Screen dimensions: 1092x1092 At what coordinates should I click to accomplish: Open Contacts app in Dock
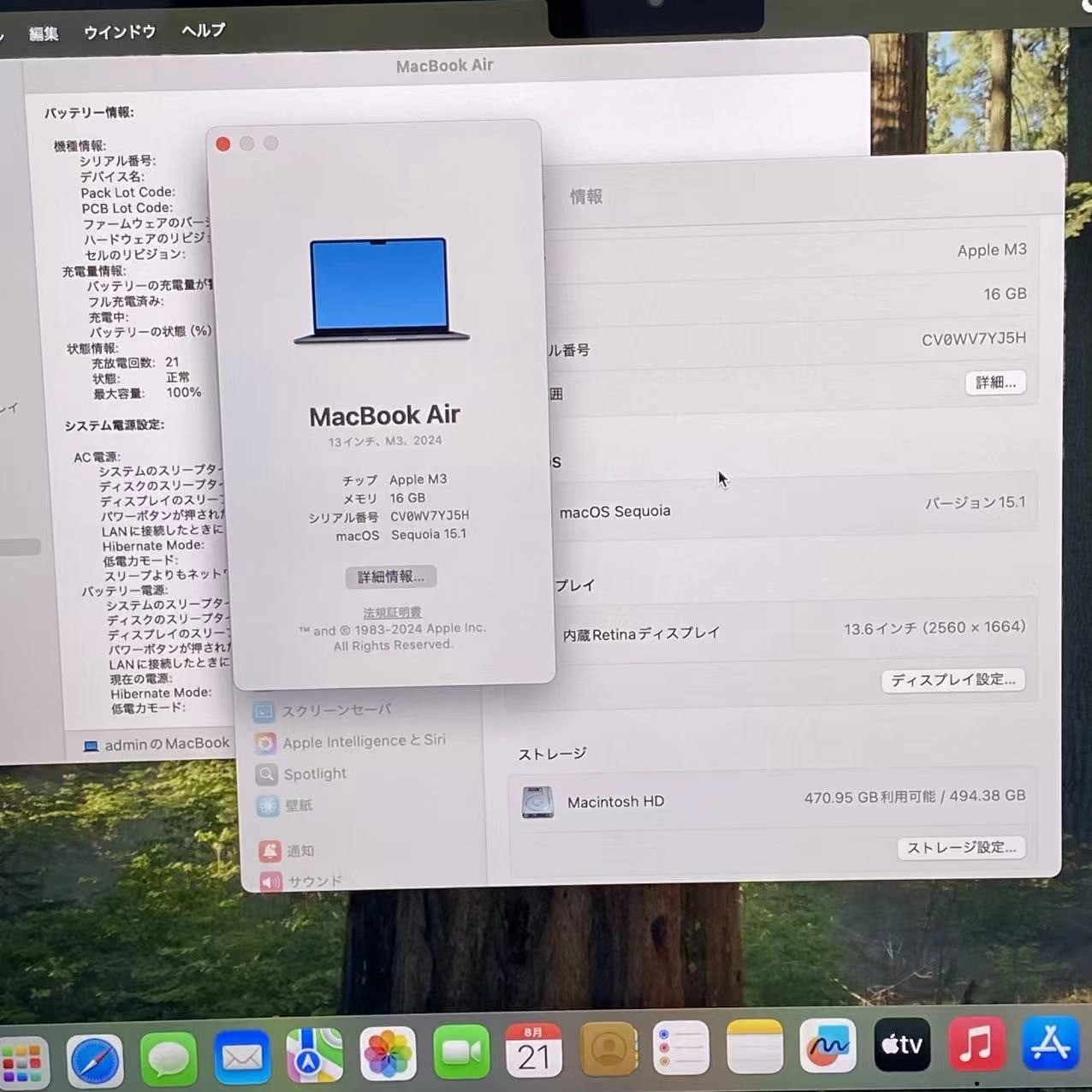(608, 1049)
